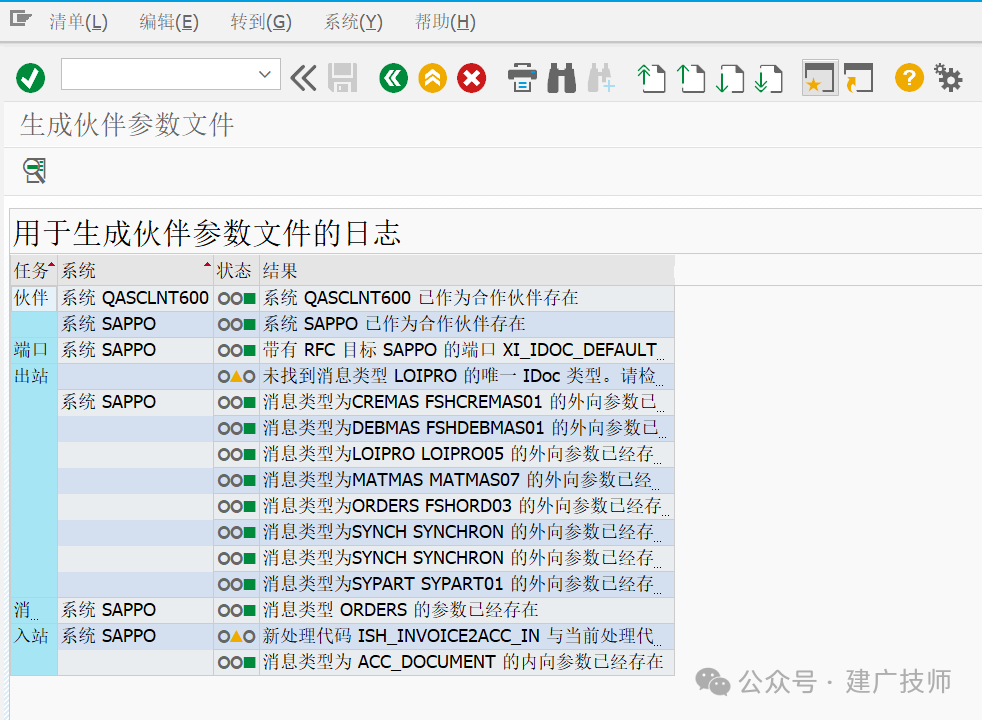Select the 入站 task cell
Screen dimensions: 982x720
34,636
